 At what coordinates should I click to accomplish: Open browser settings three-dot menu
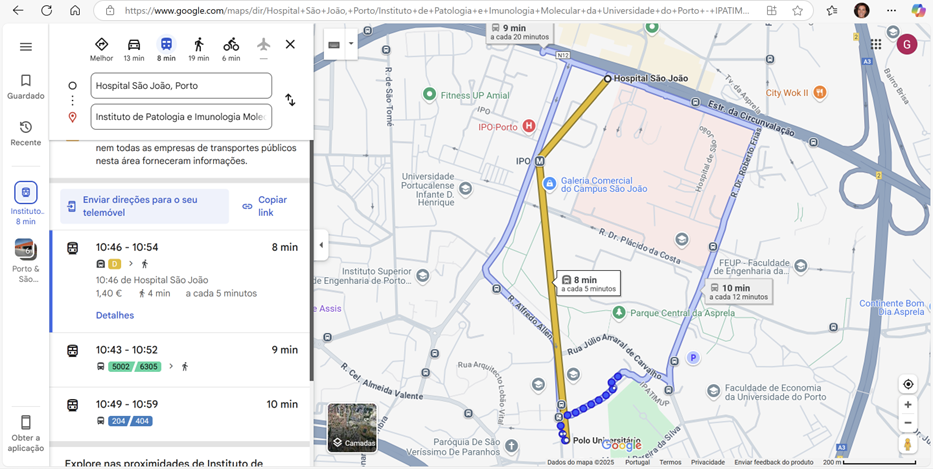pos(891,10)
